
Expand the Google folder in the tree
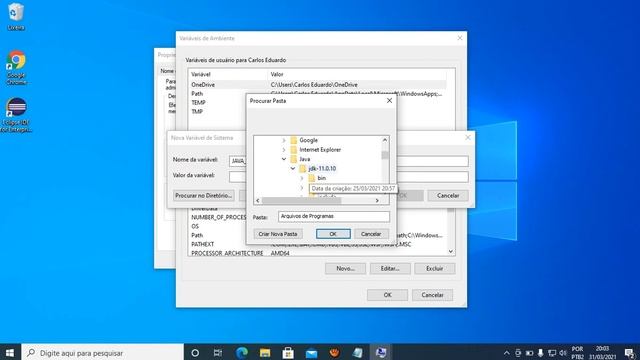(284, 140)
